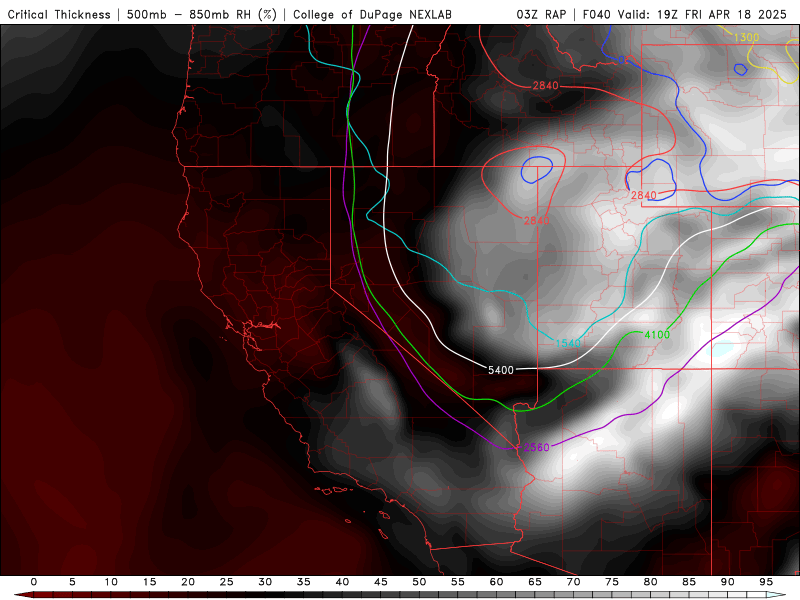Screen dimensions: 800x600
Task: Click the colorbar tick label "90"
Action: [x=727, y=582]
